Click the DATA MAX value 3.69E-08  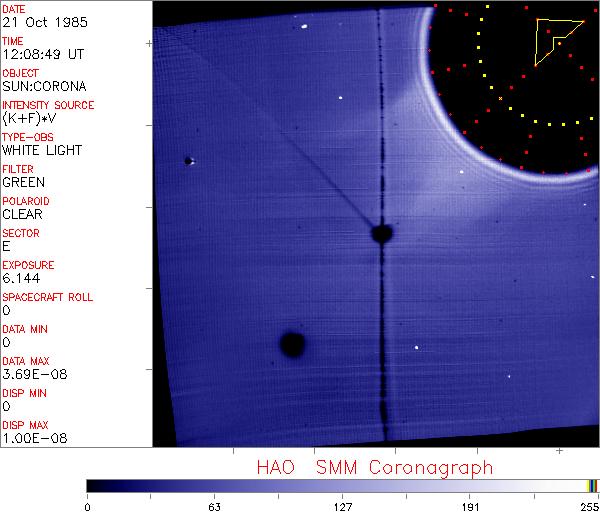click(x=31, y=374)
